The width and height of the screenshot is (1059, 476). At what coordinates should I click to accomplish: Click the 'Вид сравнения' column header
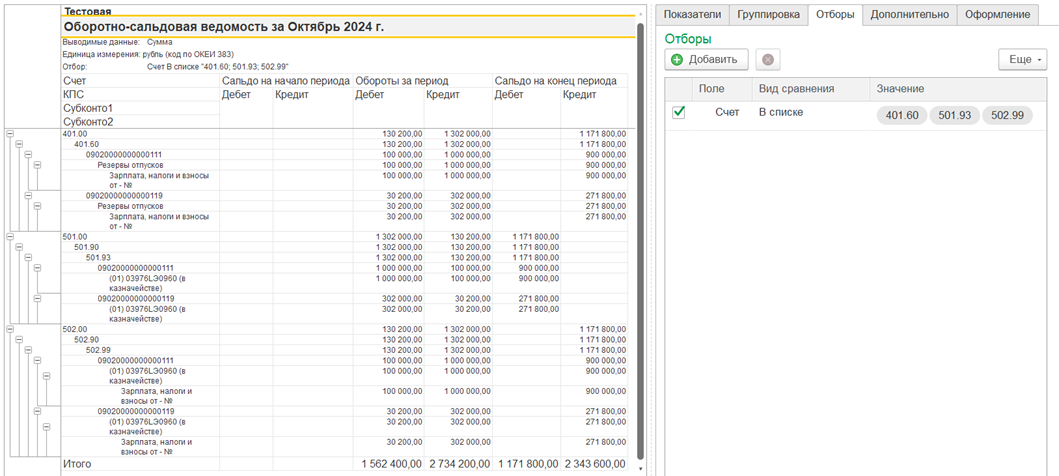[x=810, y=88]
